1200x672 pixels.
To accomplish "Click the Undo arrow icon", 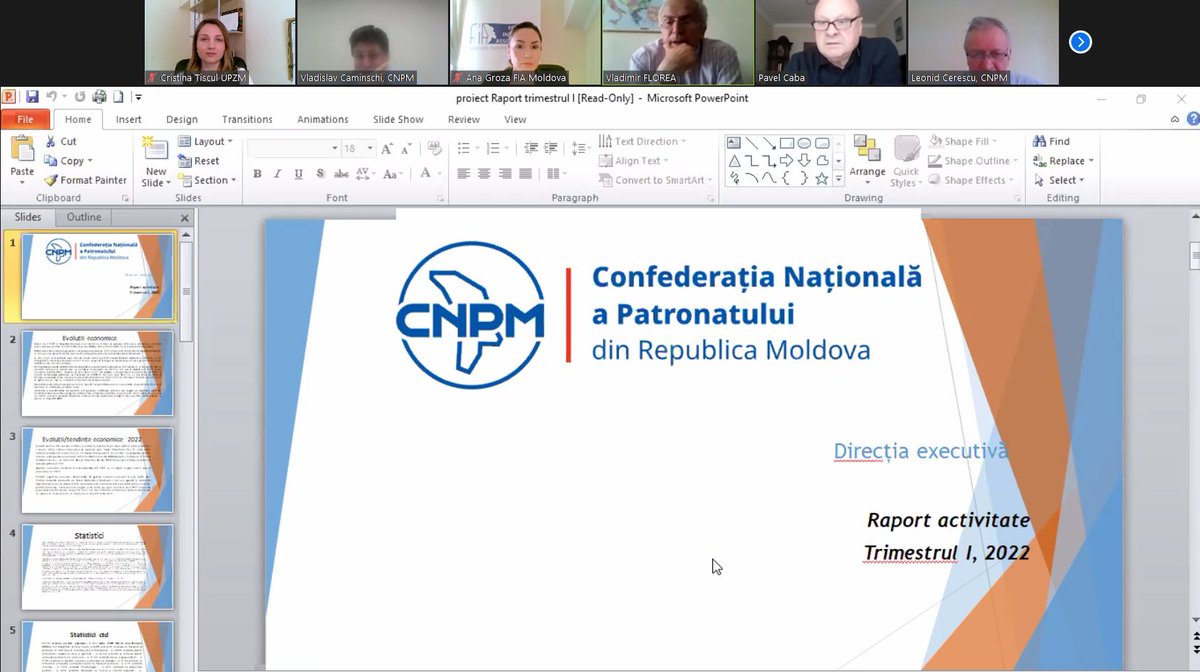I will click(x=51, y=97).
